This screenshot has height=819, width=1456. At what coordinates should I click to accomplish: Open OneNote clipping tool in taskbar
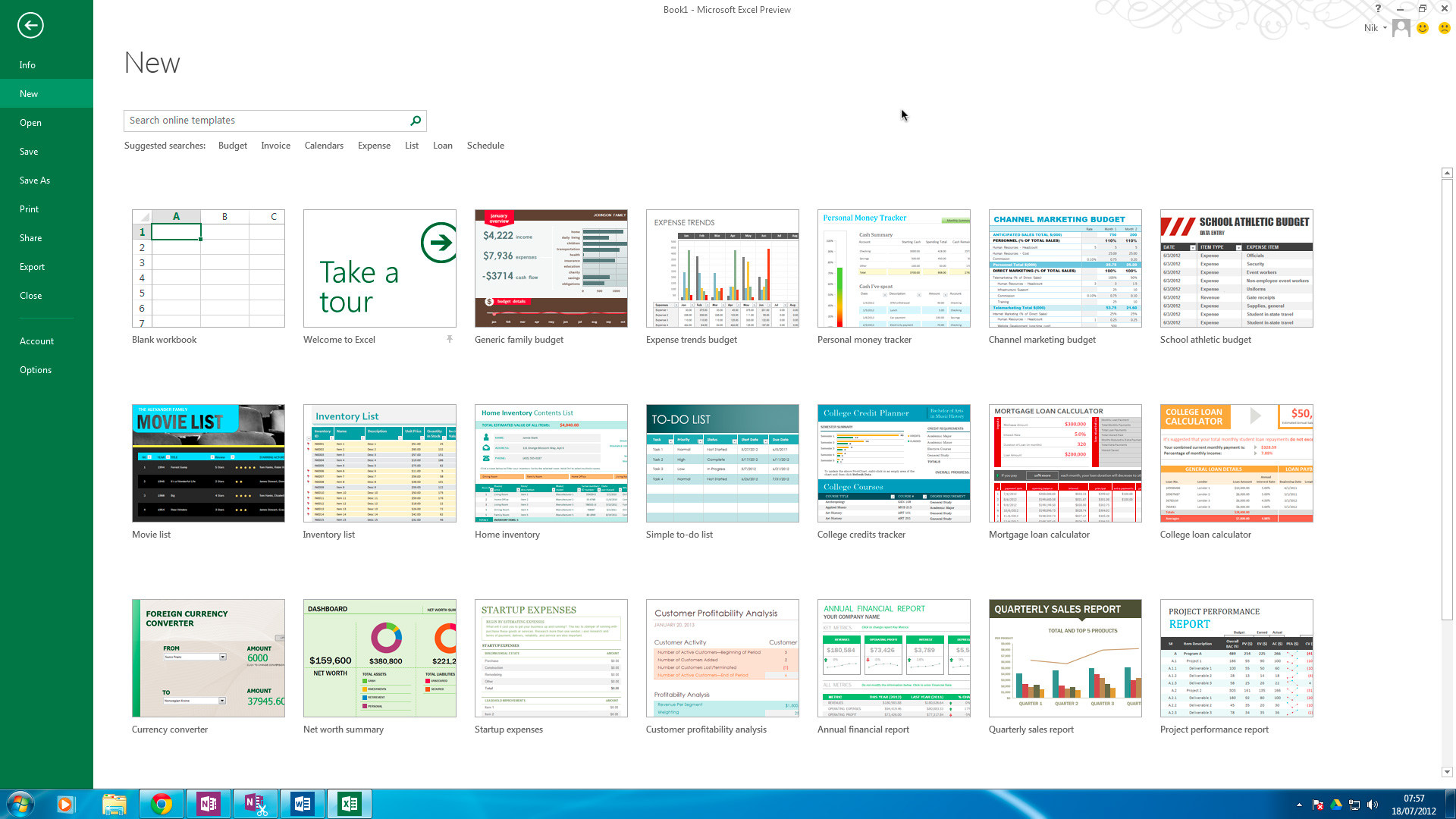pyautogui.click(x=255, y=804)
